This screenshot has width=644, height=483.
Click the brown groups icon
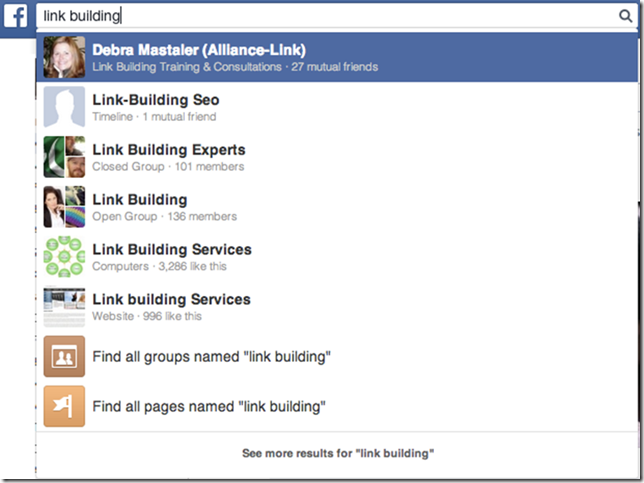coord(64,357)
